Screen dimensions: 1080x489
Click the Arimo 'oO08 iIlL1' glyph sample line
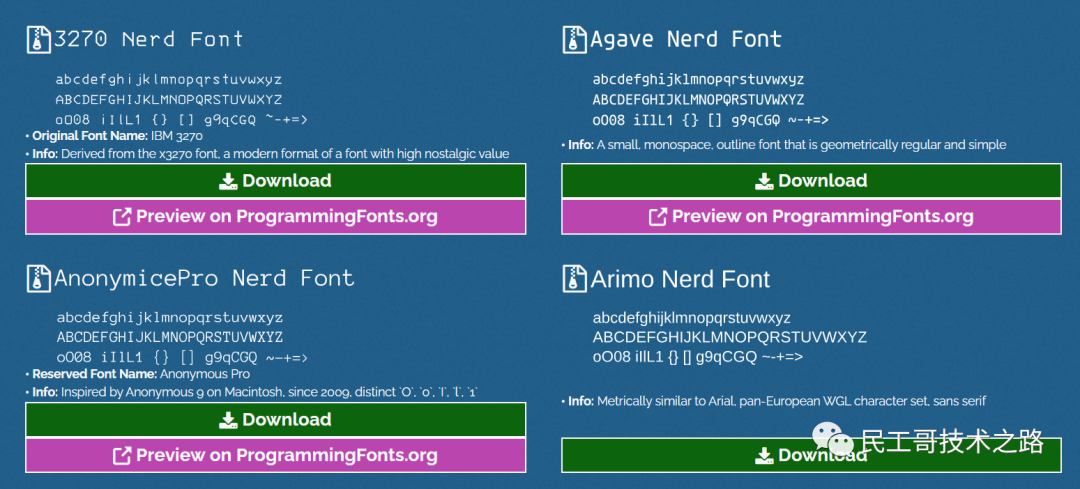[x=698, y=357]
